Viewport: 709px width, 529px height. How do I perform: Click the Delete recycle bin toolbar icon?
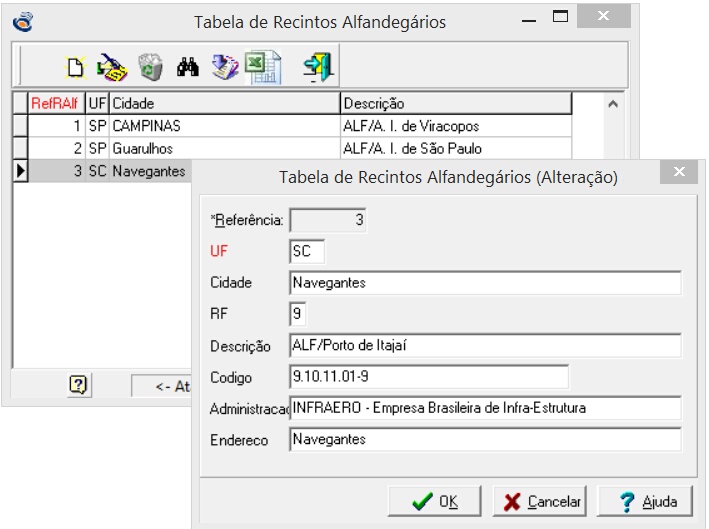coord(151,67)
